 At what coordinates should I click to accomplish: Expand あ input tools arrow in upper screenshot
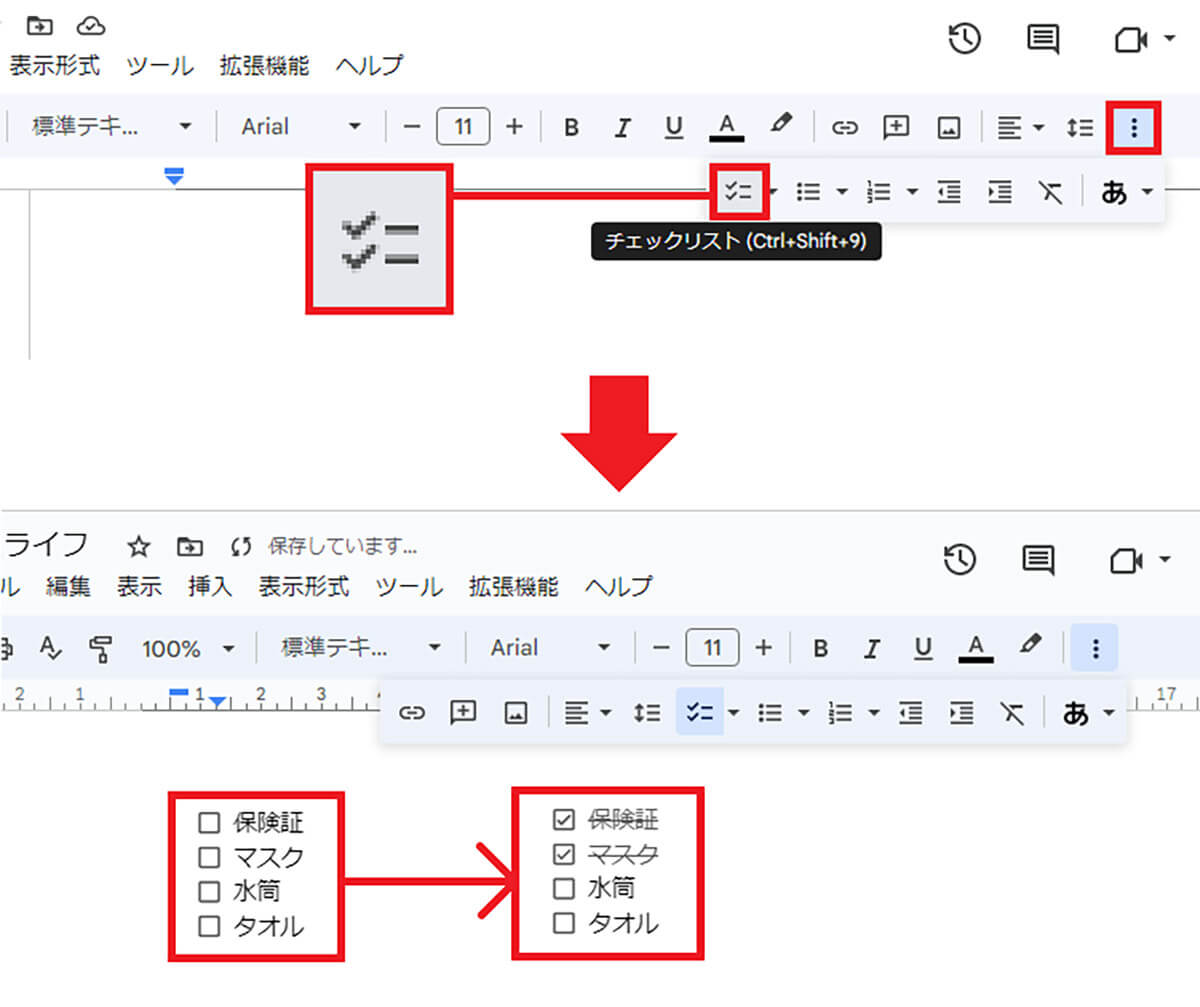click(x=1147, y=192)
